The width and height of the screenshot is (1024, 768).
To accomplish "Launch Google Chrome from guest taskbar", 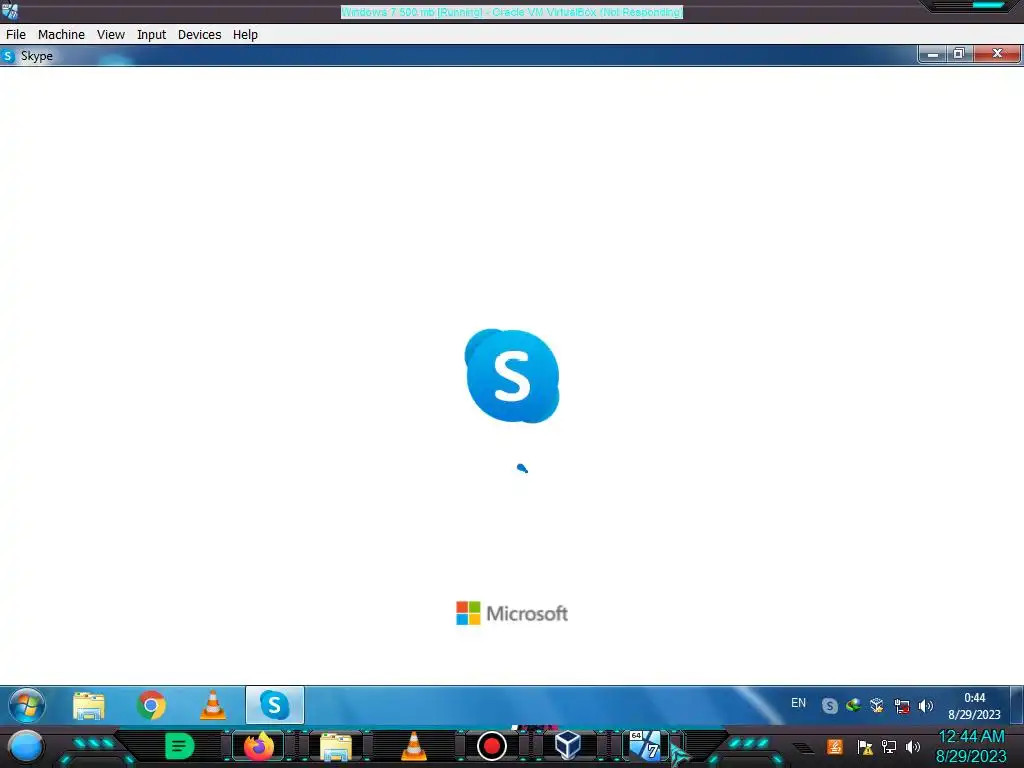I will tap(151, 706).
